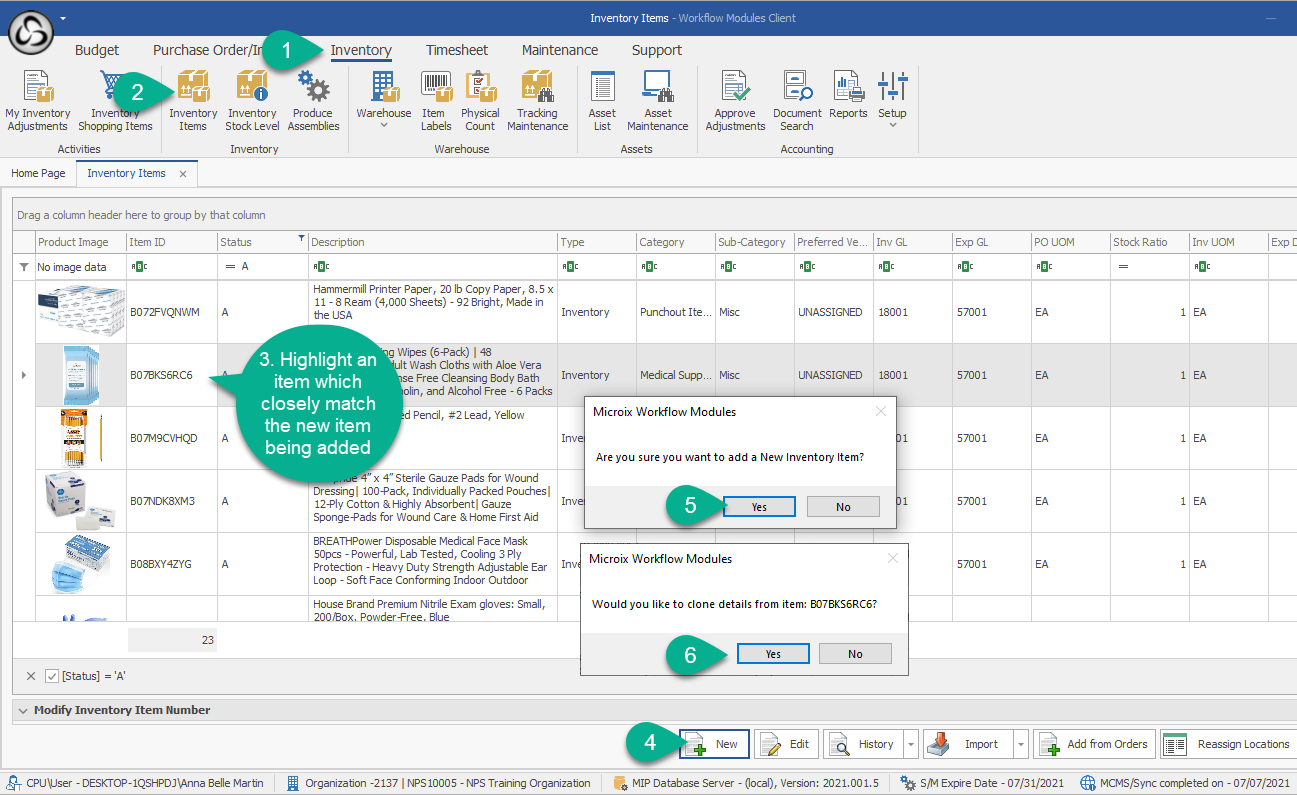Open the Reports icon
Image resolution: width=1297 pixels, height=795 pixels.
point(848,102)
